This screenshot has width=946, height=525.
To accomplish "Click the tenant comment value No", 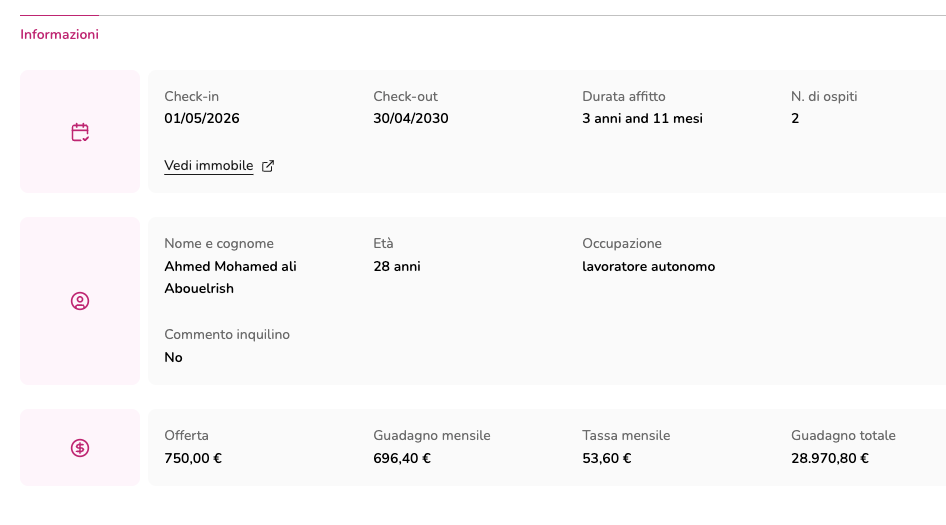I will (x=174, y=357).
